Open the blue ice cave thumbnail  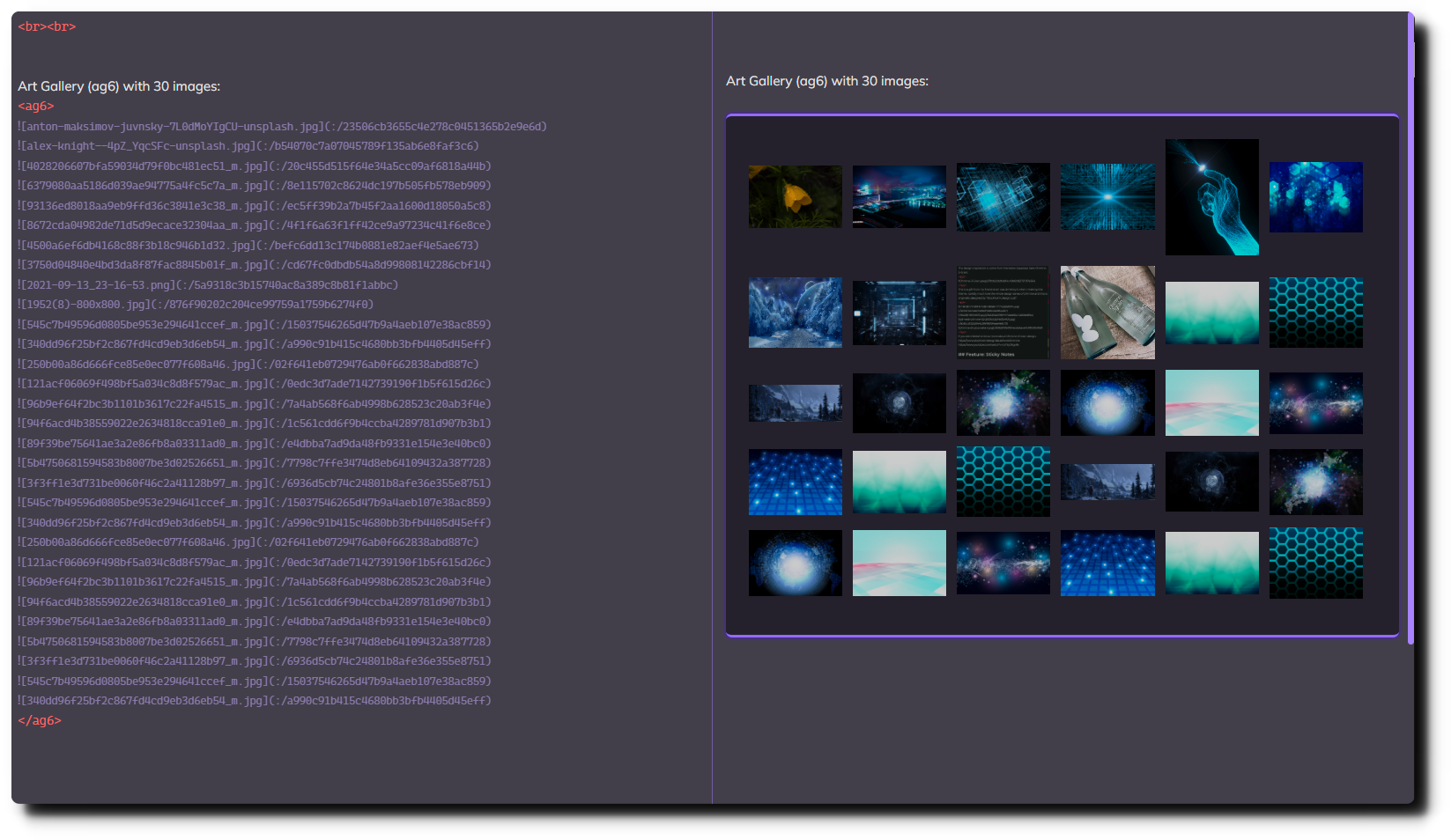click(x=795, y=313)
